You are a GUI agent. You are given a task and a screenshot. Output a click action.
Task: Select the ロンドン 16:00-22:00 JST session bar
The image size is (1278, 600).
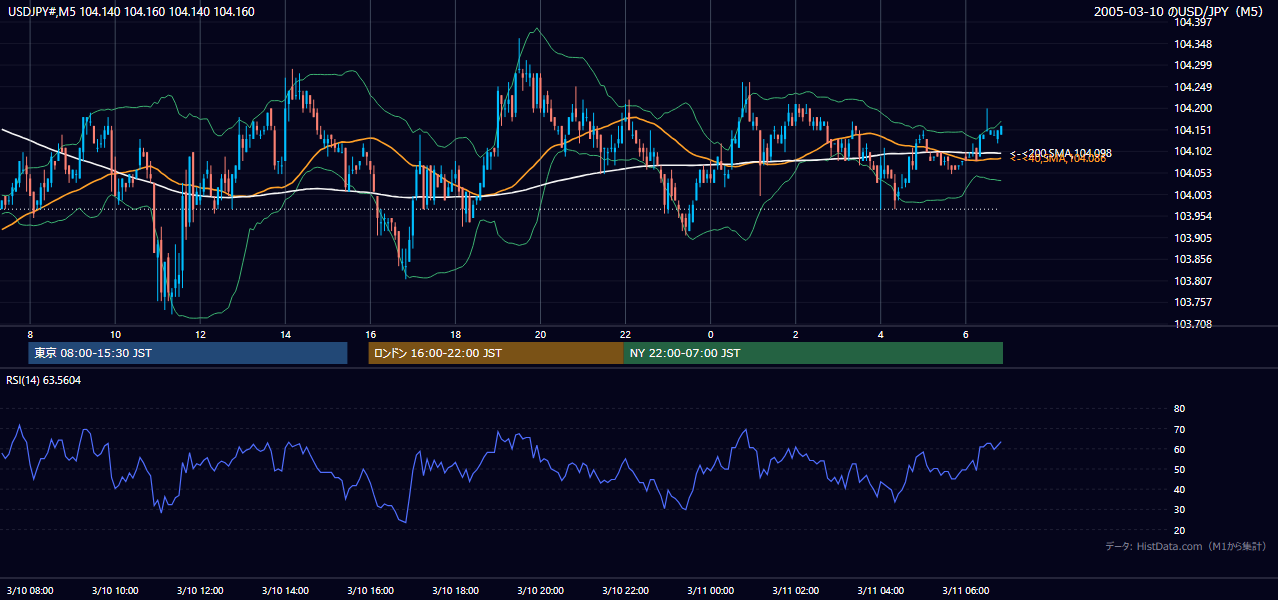496,353
